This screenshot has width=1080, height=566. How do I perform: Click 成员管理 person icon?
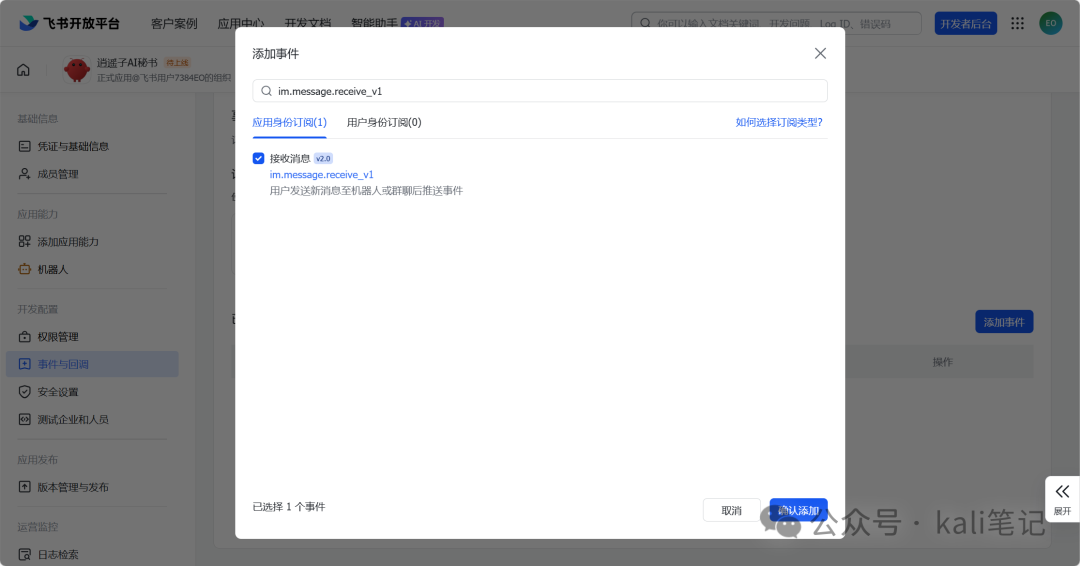[x=25, y=174]
